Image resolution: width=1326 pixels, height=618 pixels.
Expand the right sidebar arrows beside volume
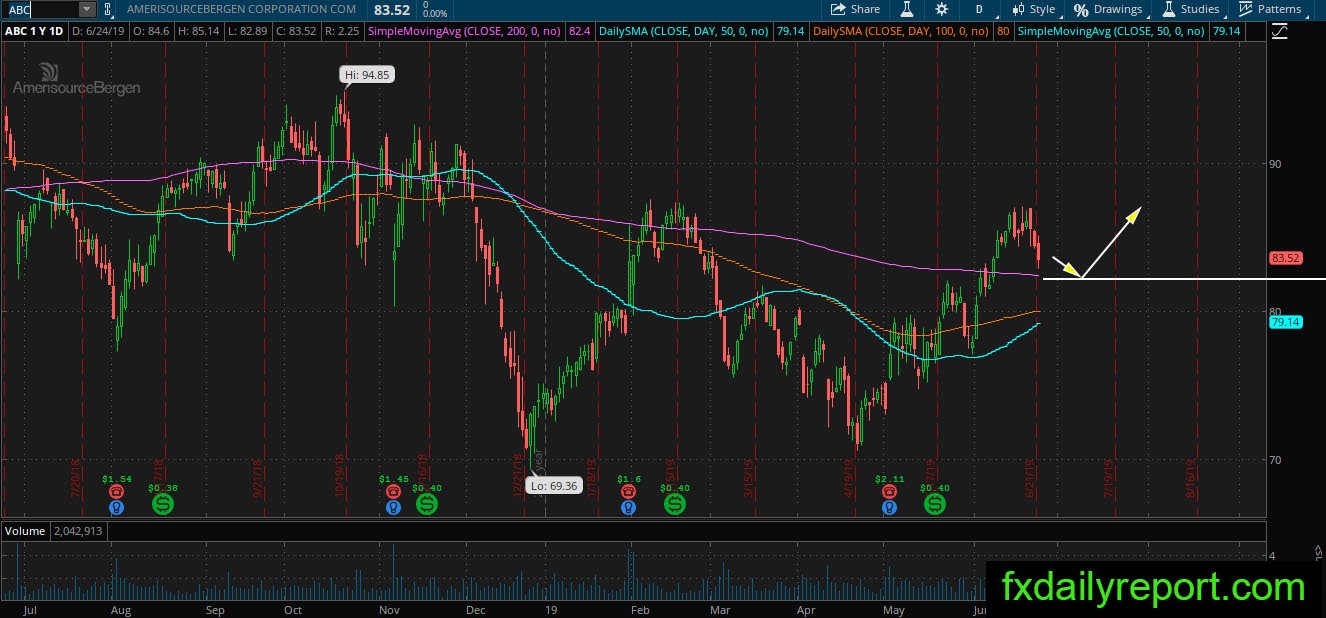tap(1317, 551)
